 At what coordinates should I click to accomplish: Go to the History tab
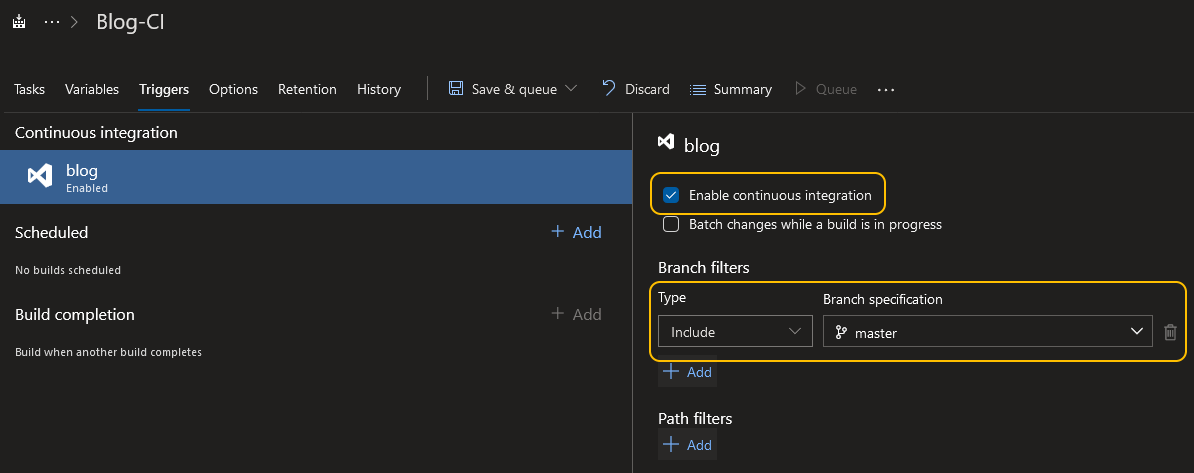tap(379, 89)
